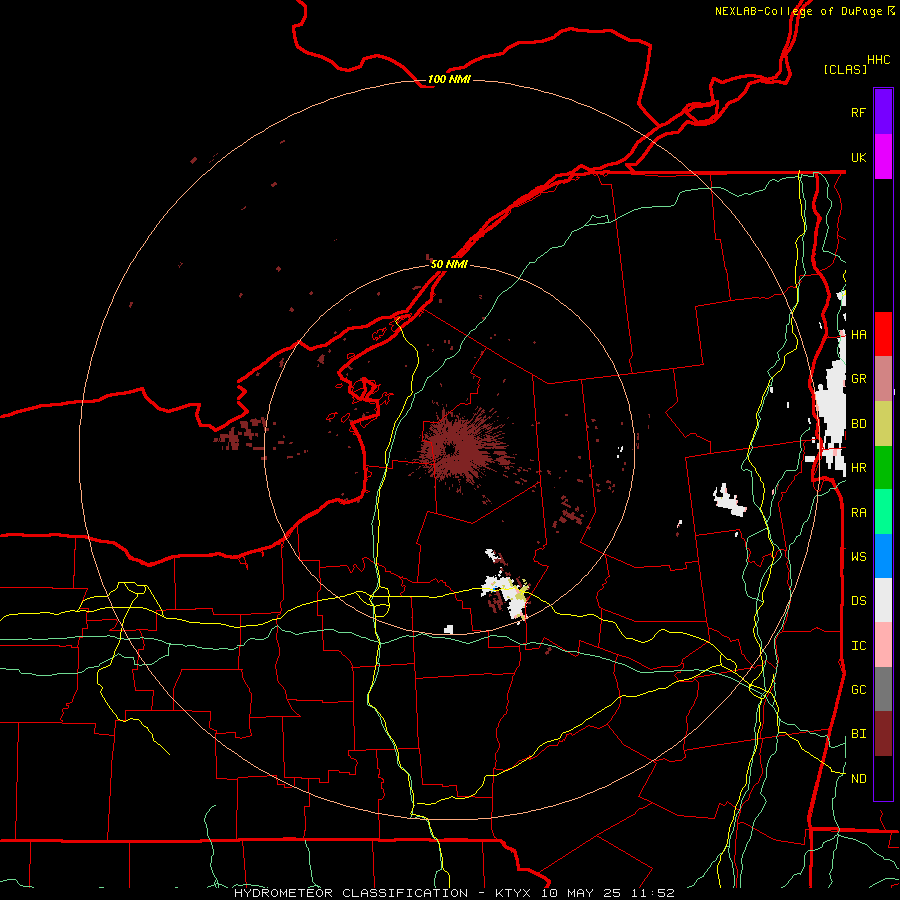This screenshot has height=900, width=900.
Task: Click the "RA" legend label
Action: pos(859,513)
